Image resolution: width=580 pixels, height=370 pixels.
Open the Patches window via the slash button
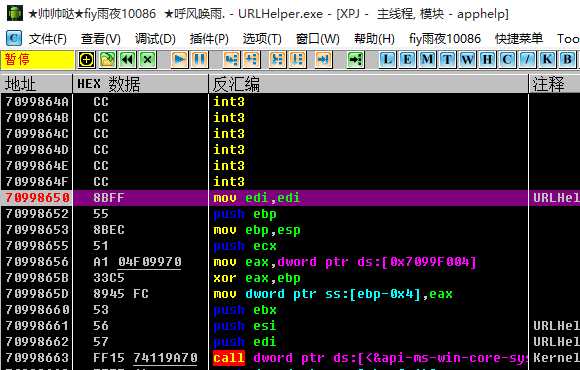click(x=527, y=60)
